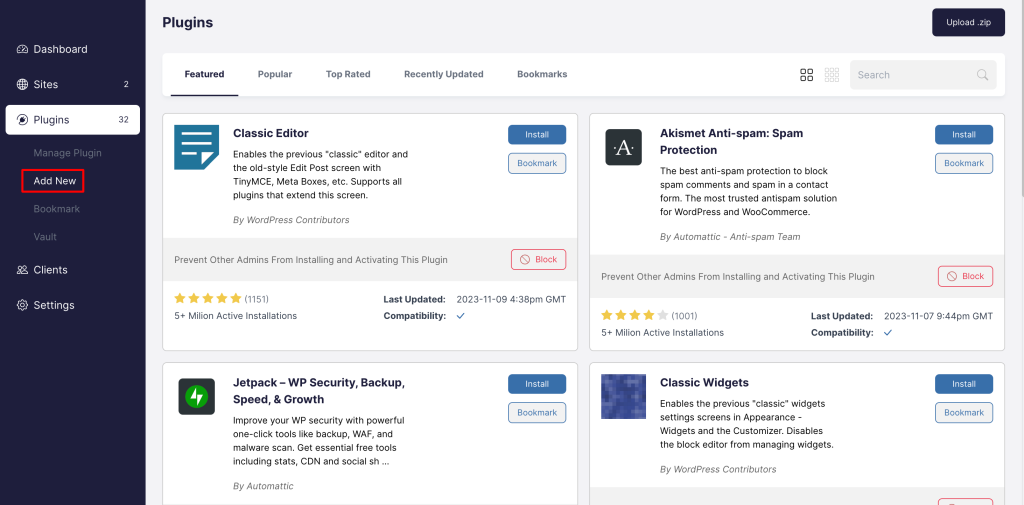Click the Settings gear icon
The image size is (1024, 505).
[x=22, y=305]
